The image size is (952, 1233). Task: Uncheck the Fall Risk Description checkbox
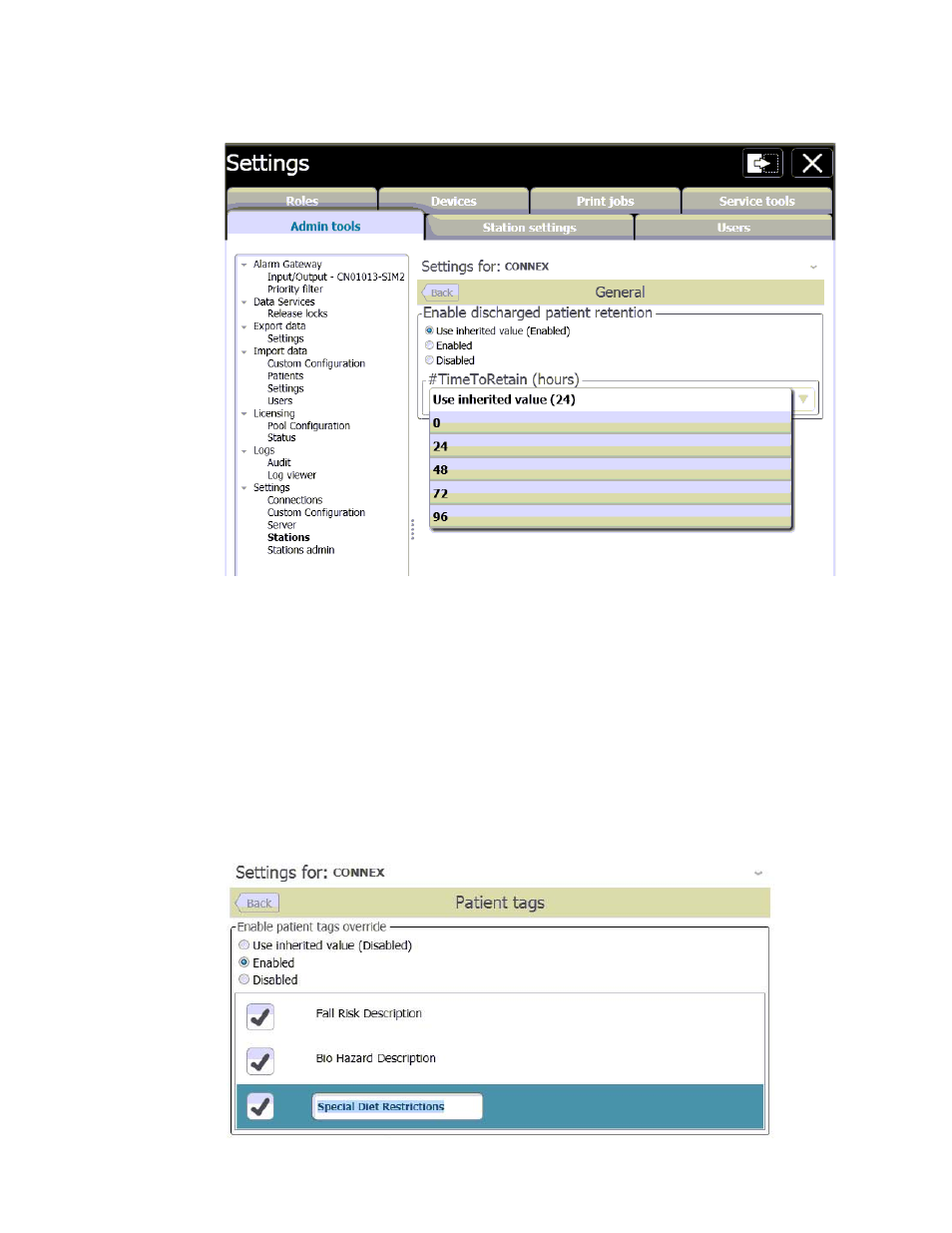pos(260,1016)
